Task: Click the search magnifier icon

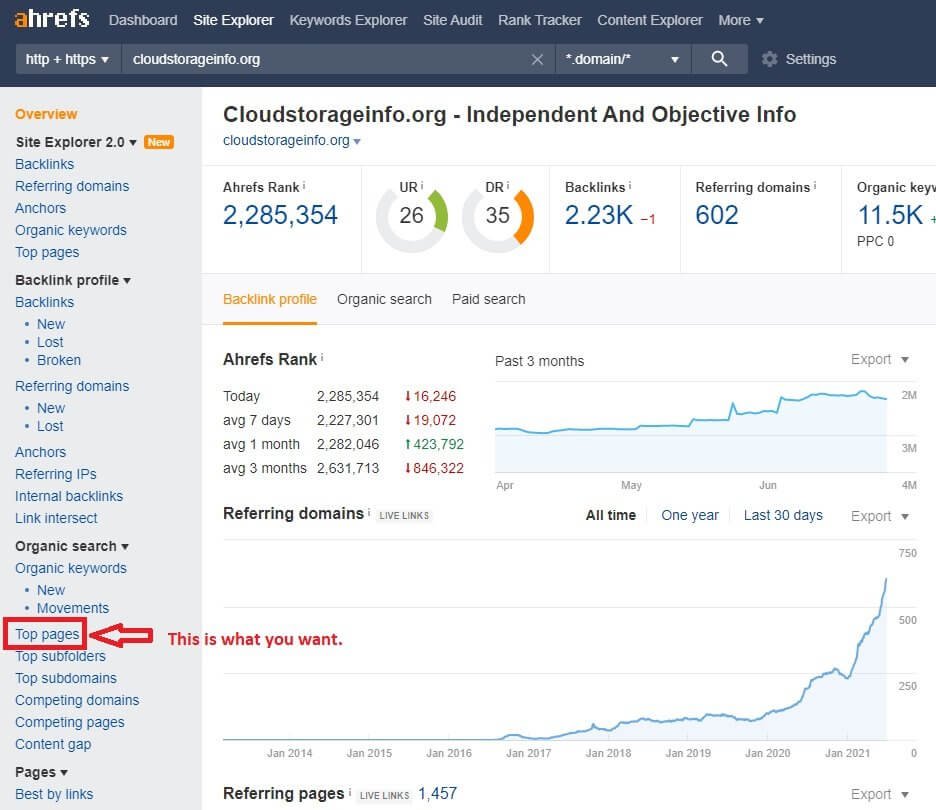Action: [719, 58]
